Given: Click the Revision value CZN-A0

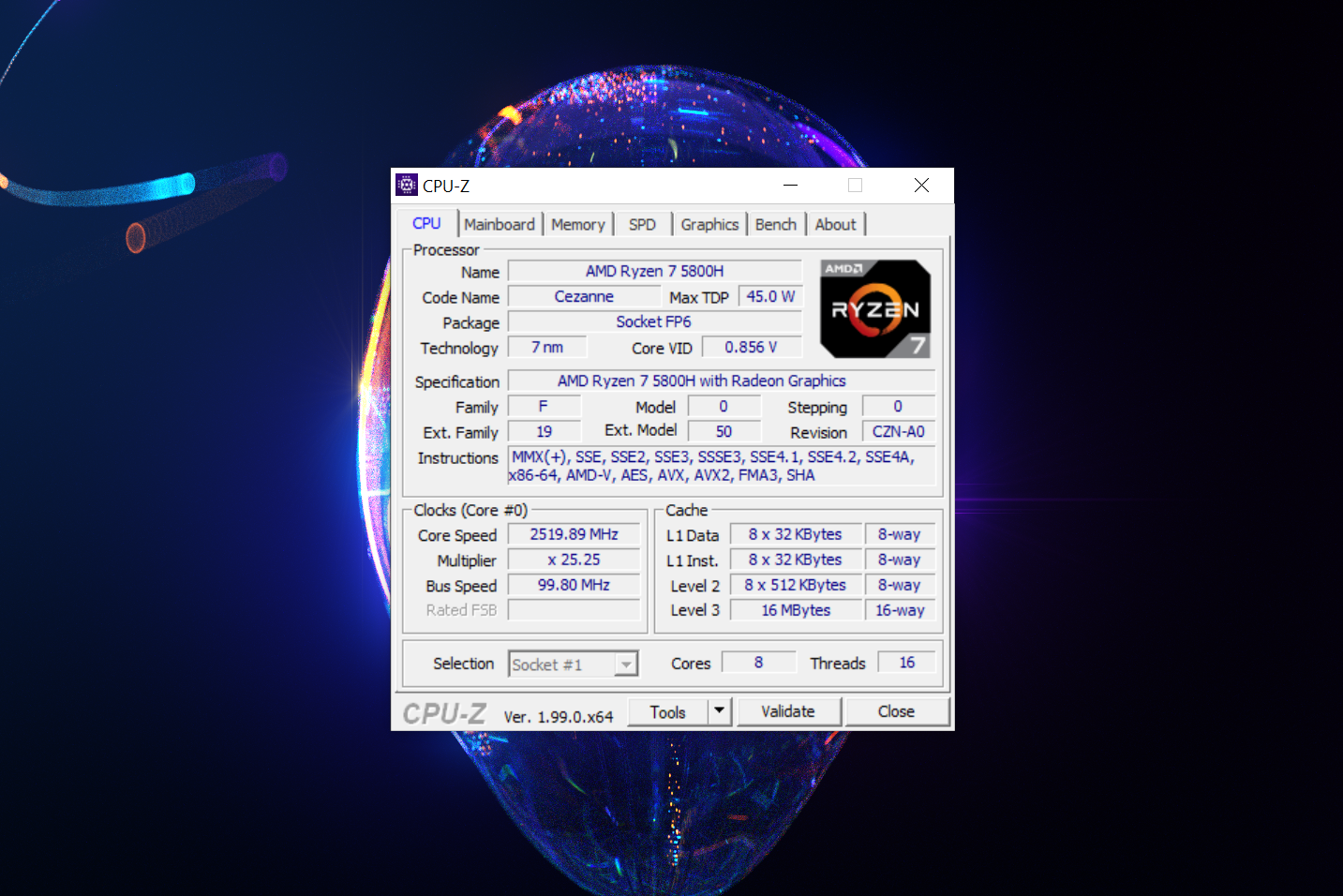Looking at the screenshot, I should (899, 431).
